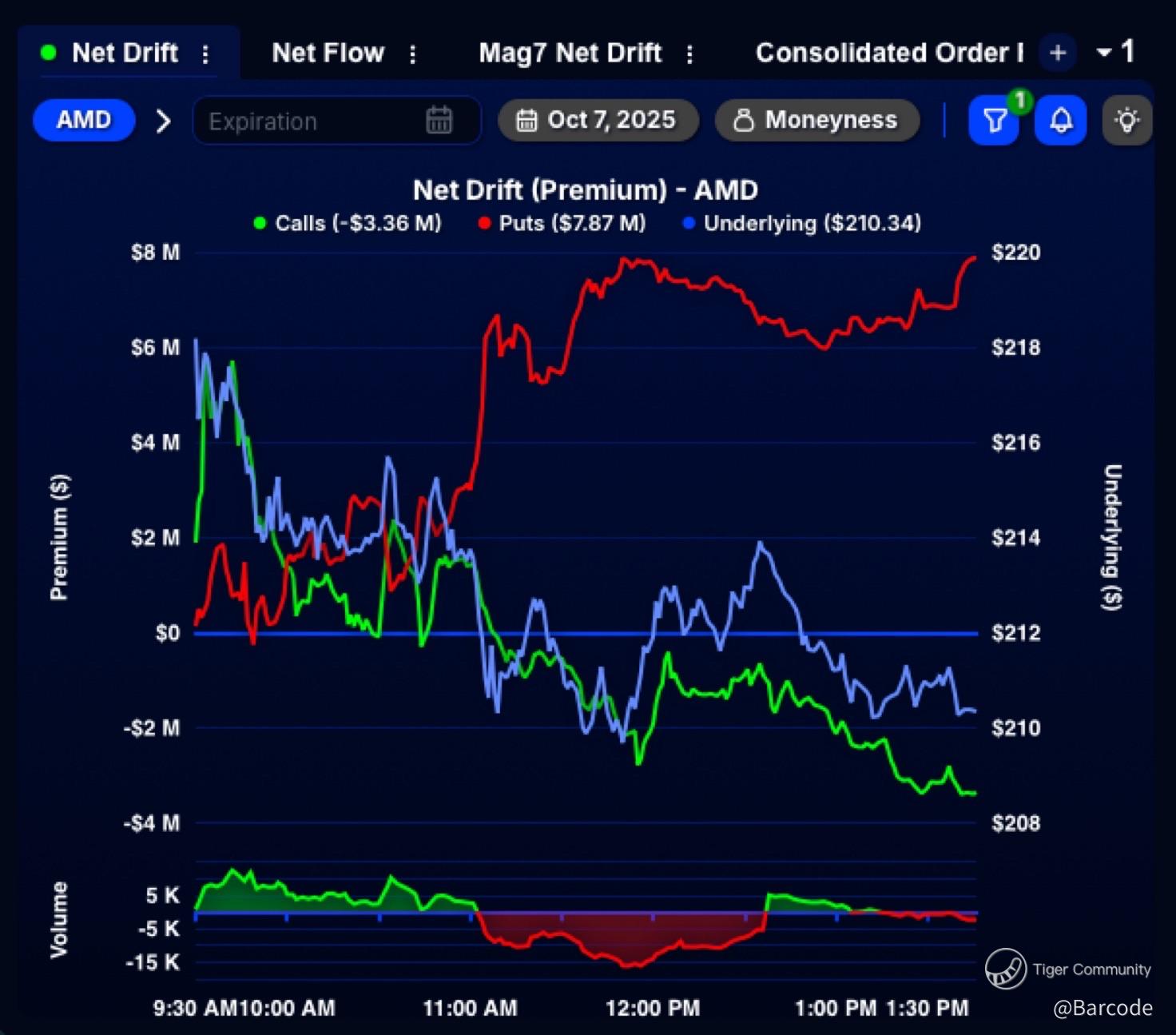Screen dimensions: 1176x1035
Task: Click the -15 K volume axis label
Action: point(153,962)
